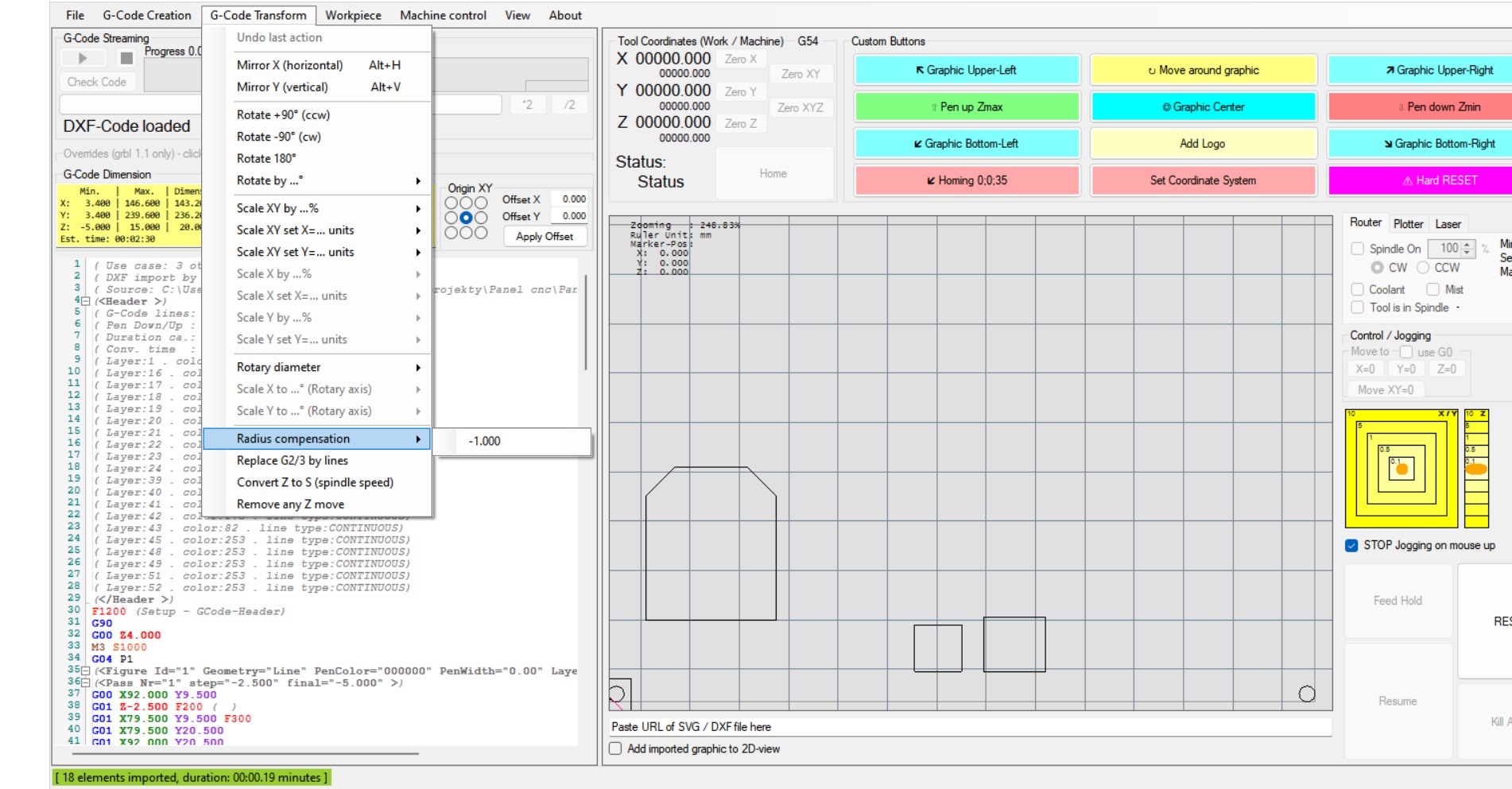This screenshot has height=789, width=1512.
Task: Click the Apply Offset button
Action: click(544, 237)
